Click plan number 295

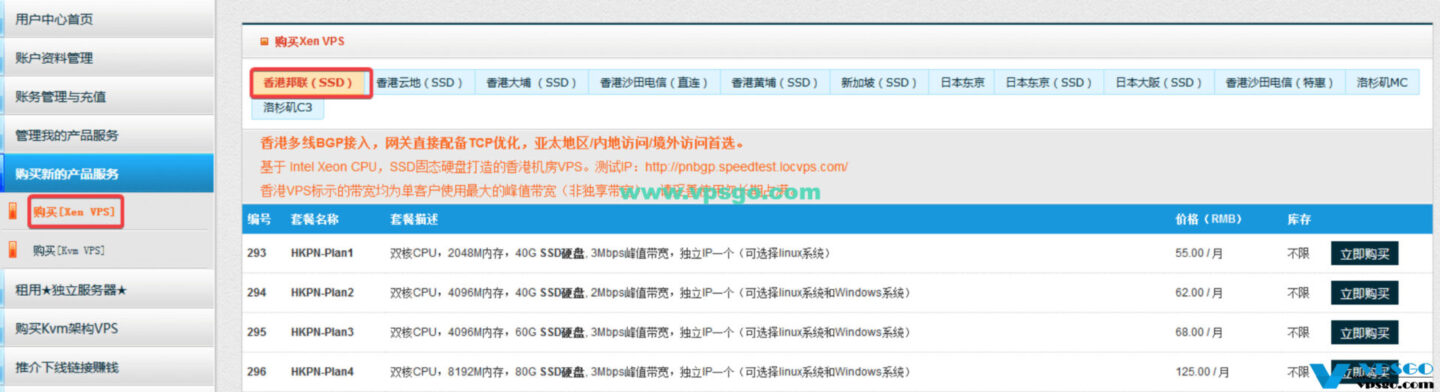[x=257, y=332]
